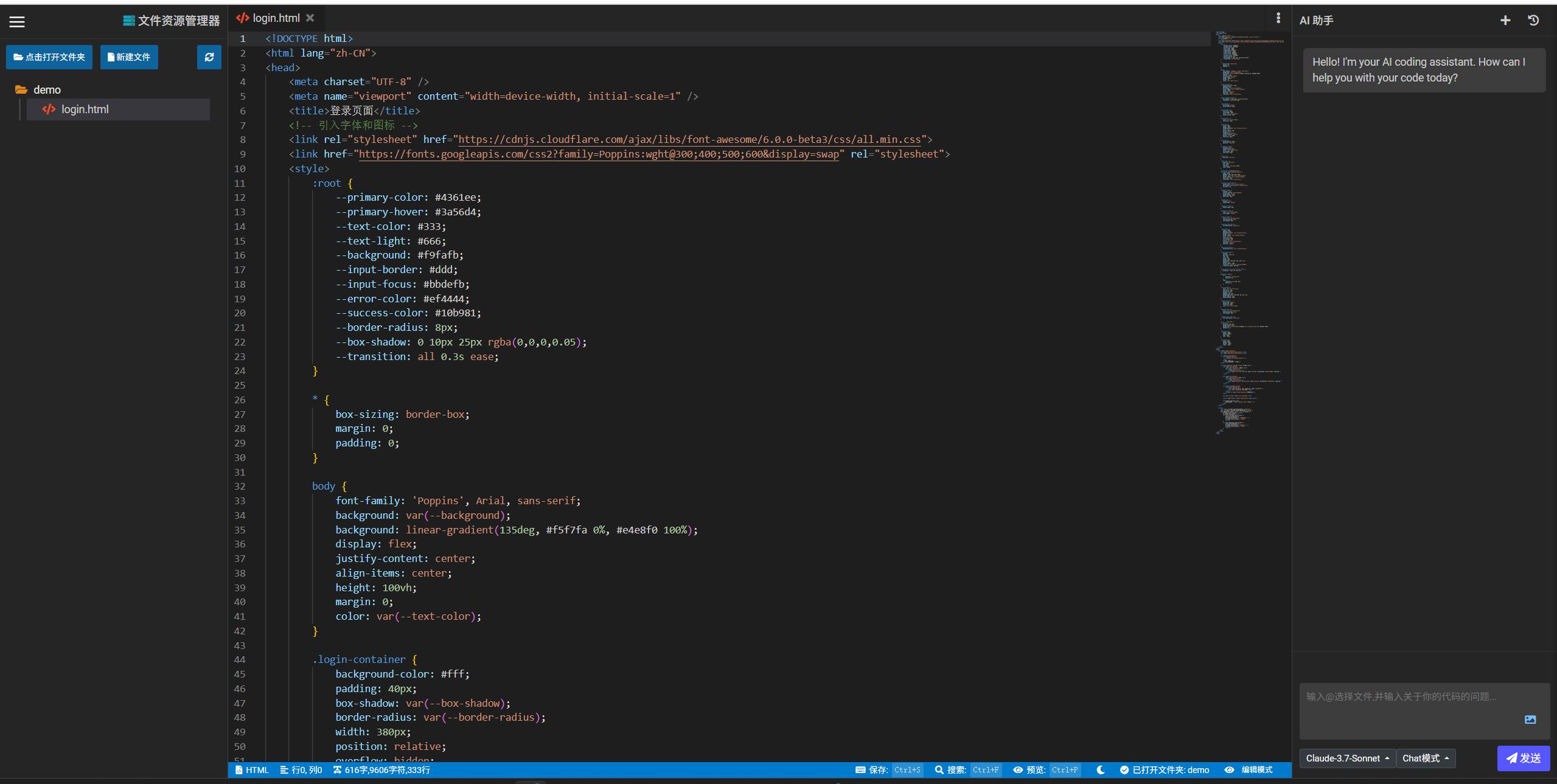
Task: Click the <title>登录页面</title> line
Action: [354, 111]
